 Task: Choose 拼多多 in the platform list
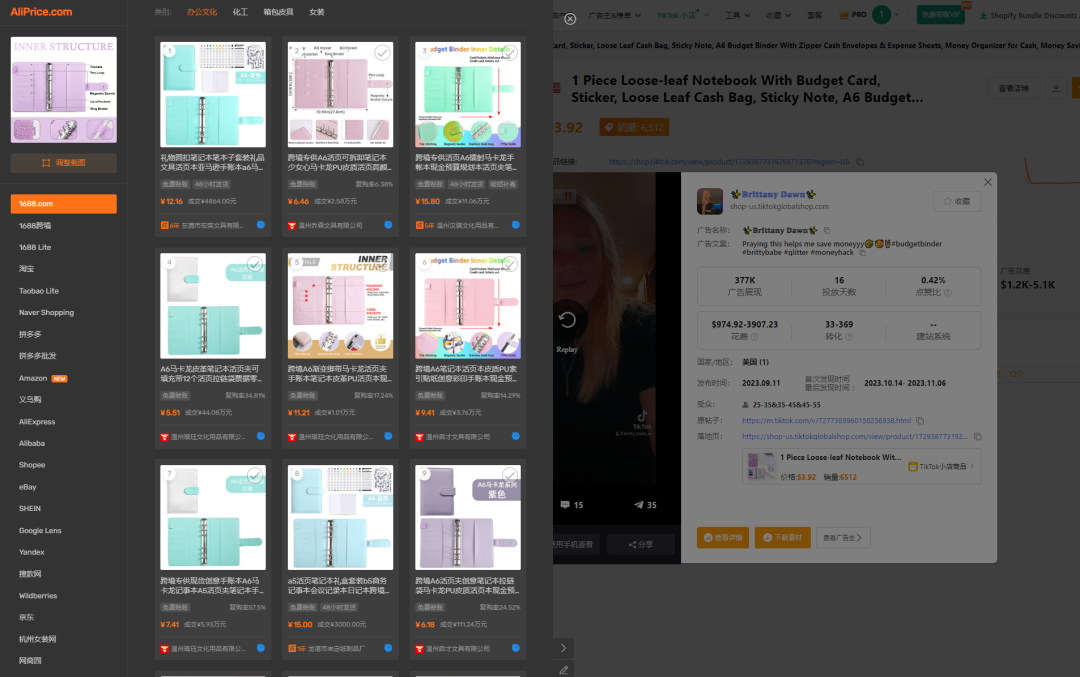(30, 334)
